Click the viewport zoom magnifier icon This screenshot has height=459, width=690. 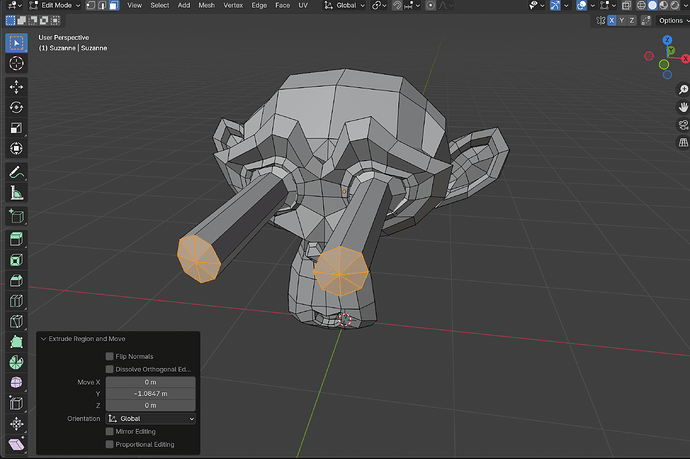point(683,89)
